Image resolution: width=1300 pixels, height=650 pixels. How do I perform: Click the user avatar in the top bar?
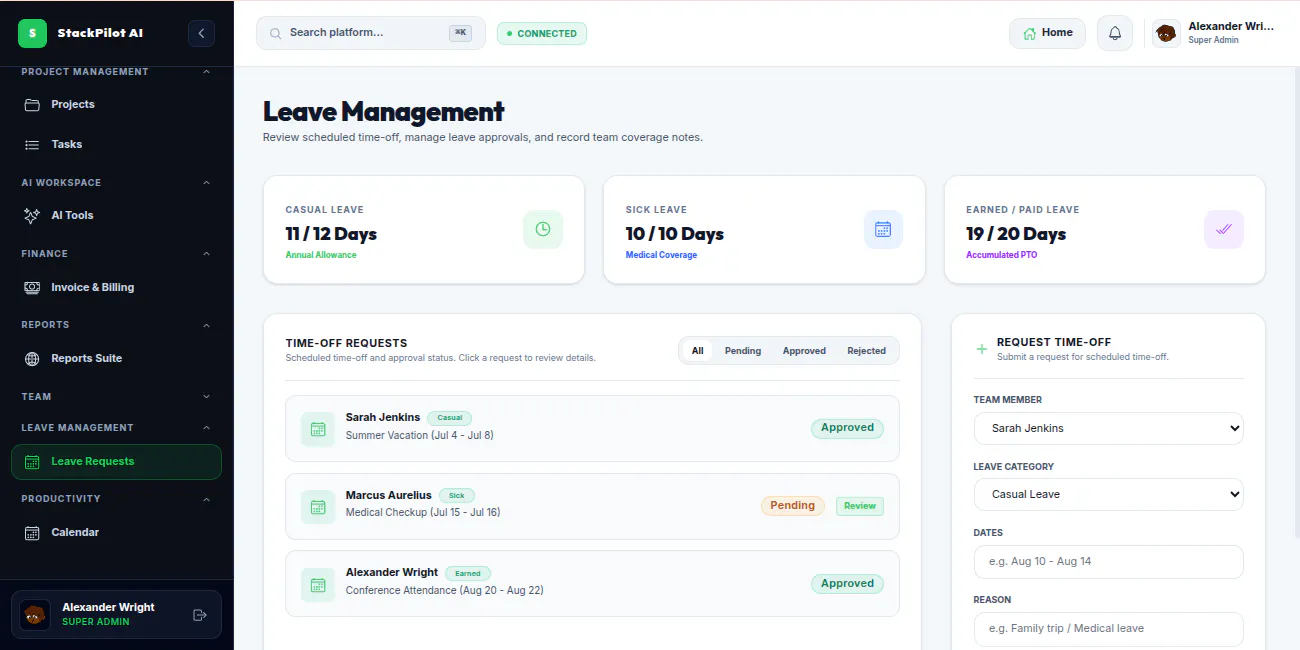(1166, 33)
